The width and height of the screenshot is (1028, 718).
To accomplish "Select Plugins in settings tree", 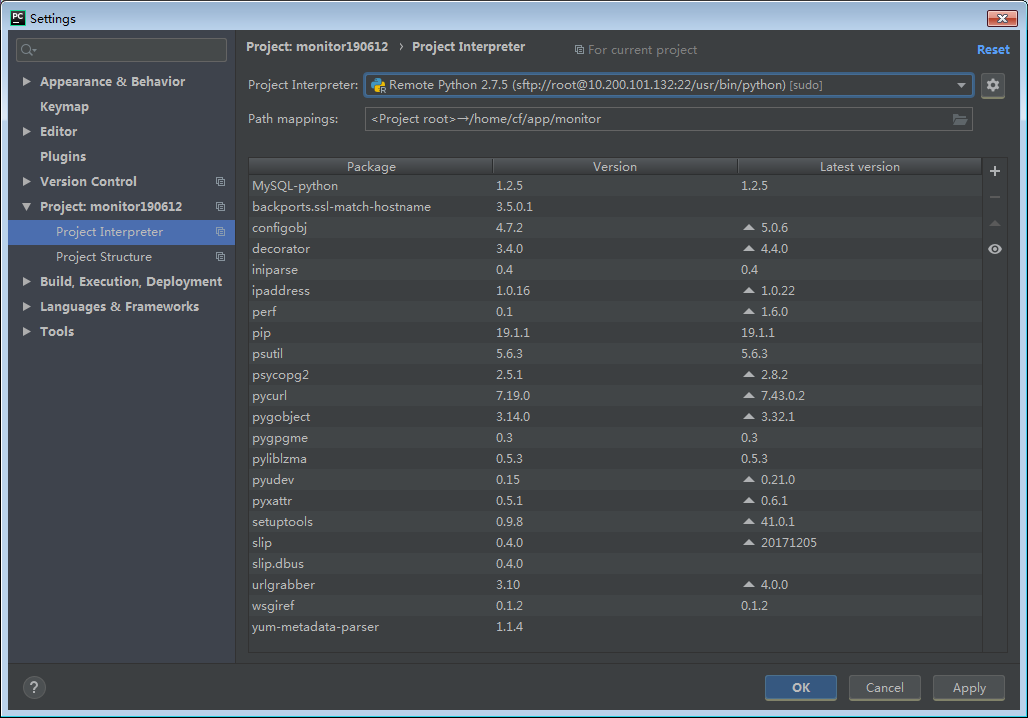I will pyautogui.click(x=63, y=157).
